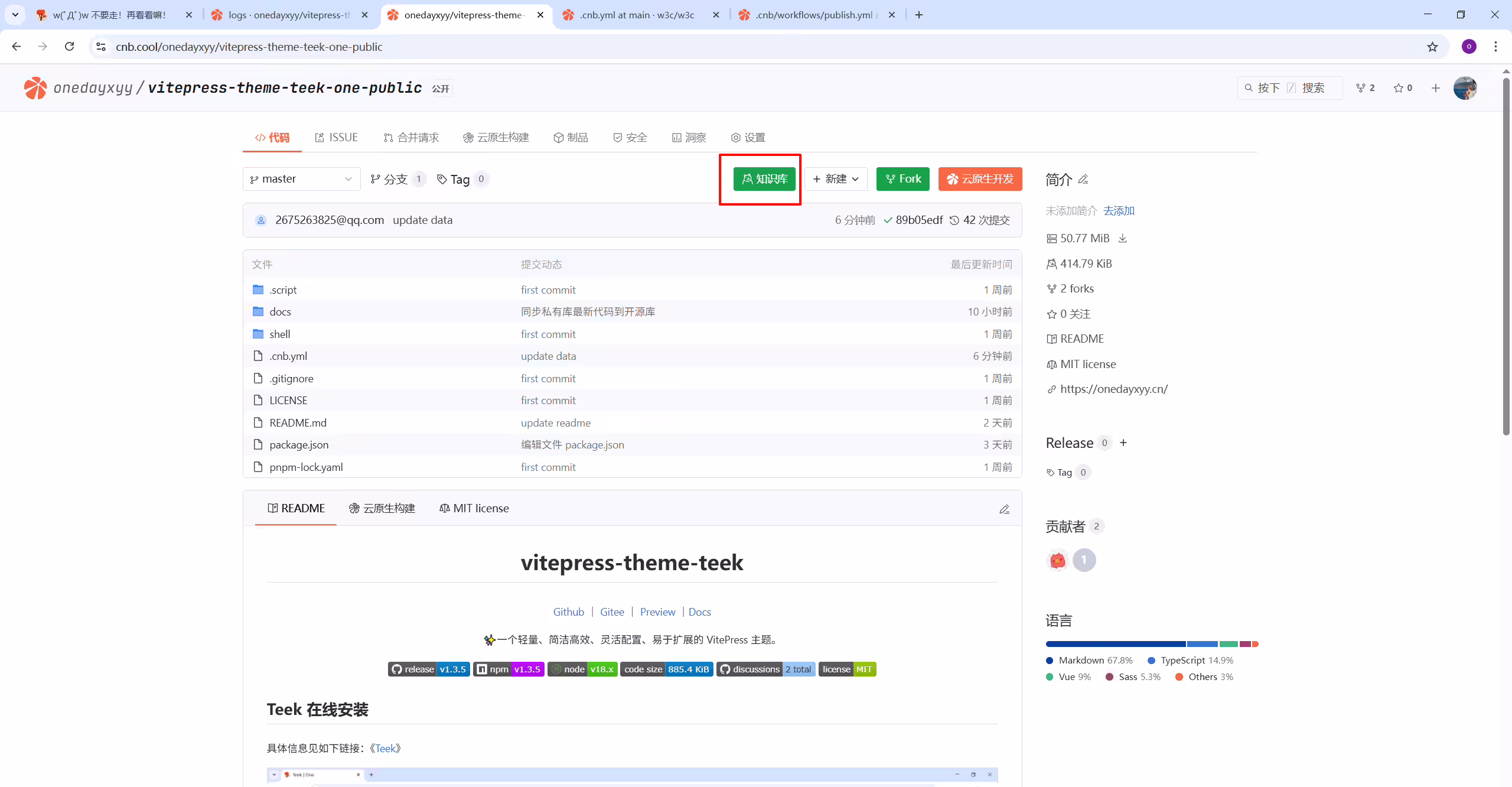Viewport: 1512px width, 787px height.
Task: Open the Gitee link in README
Action: point(612,612)
